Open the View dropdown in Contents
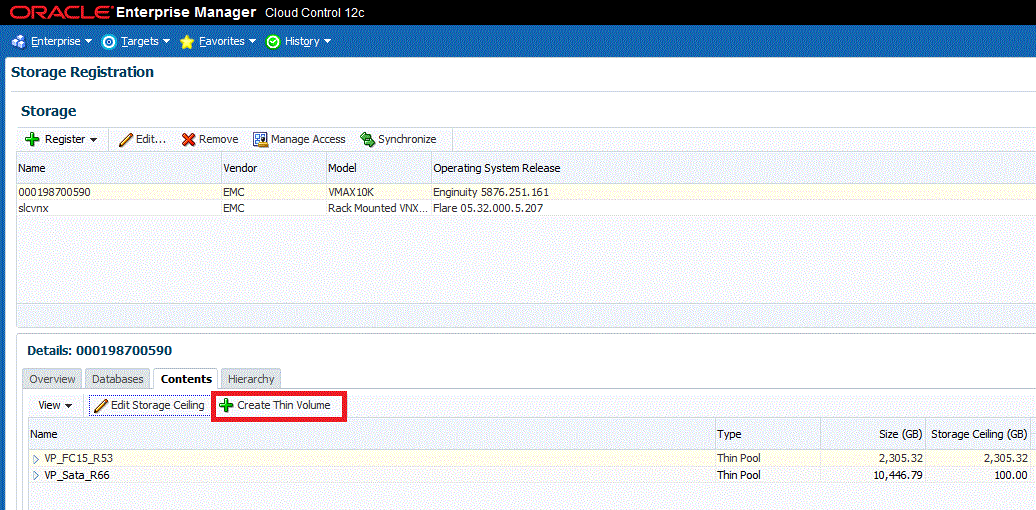 56,405
